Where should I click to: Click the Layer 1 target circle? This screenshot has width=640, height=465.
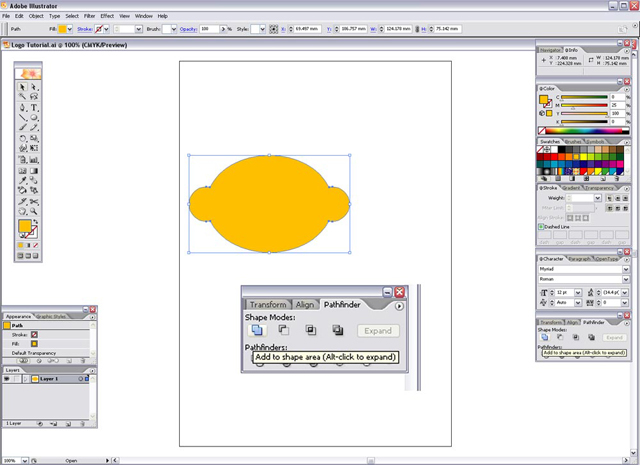point(80,379)
